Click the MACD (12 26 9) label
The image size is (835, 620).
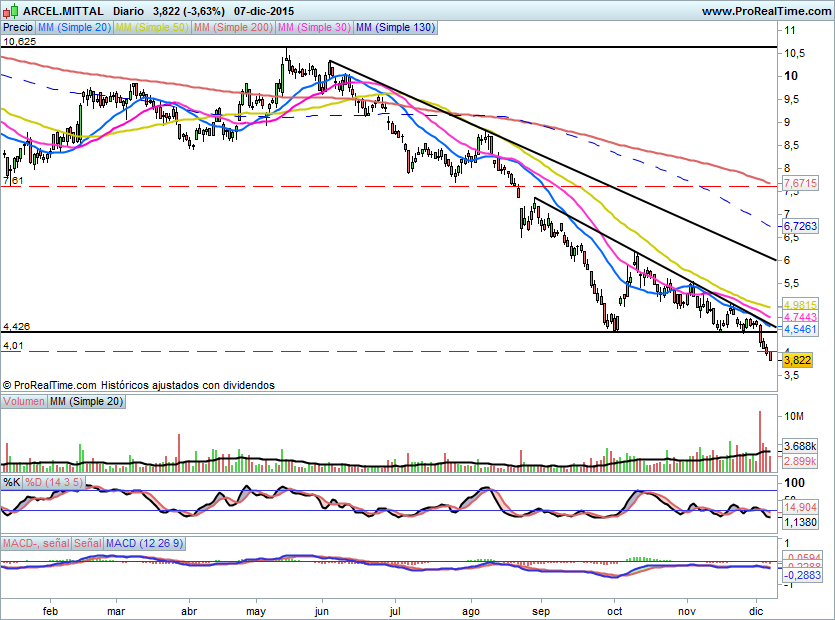click(x=144, y=543)
